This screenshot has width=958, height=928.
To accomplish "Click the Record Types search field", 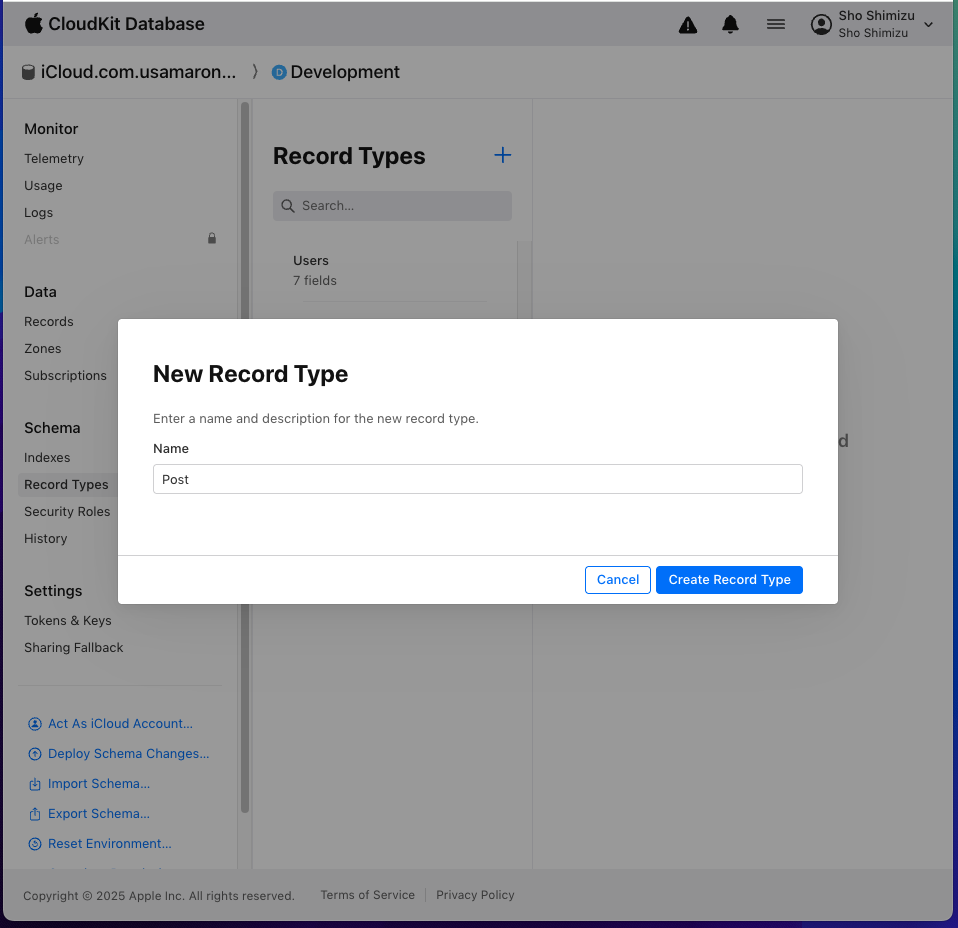I will click(x=392, y=206).
